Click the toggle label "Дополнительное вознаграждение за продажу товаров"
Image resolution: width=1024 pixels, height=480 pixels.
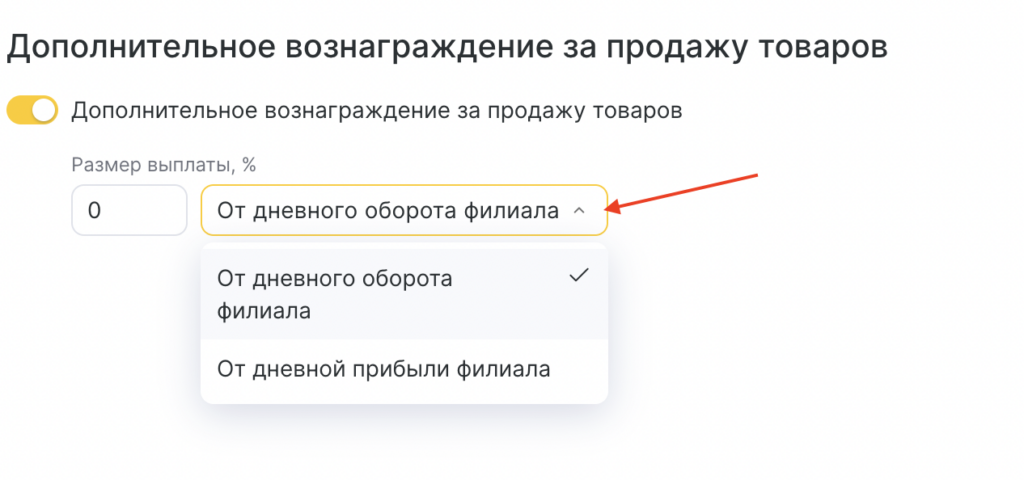tap(376, 110)
